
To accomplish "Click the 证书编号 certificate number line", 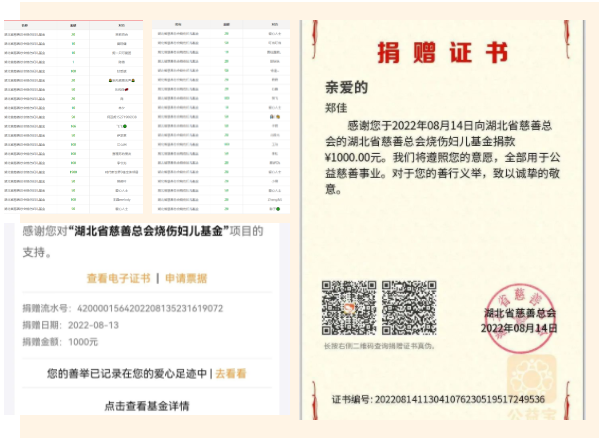I will (x=438, y=399).
